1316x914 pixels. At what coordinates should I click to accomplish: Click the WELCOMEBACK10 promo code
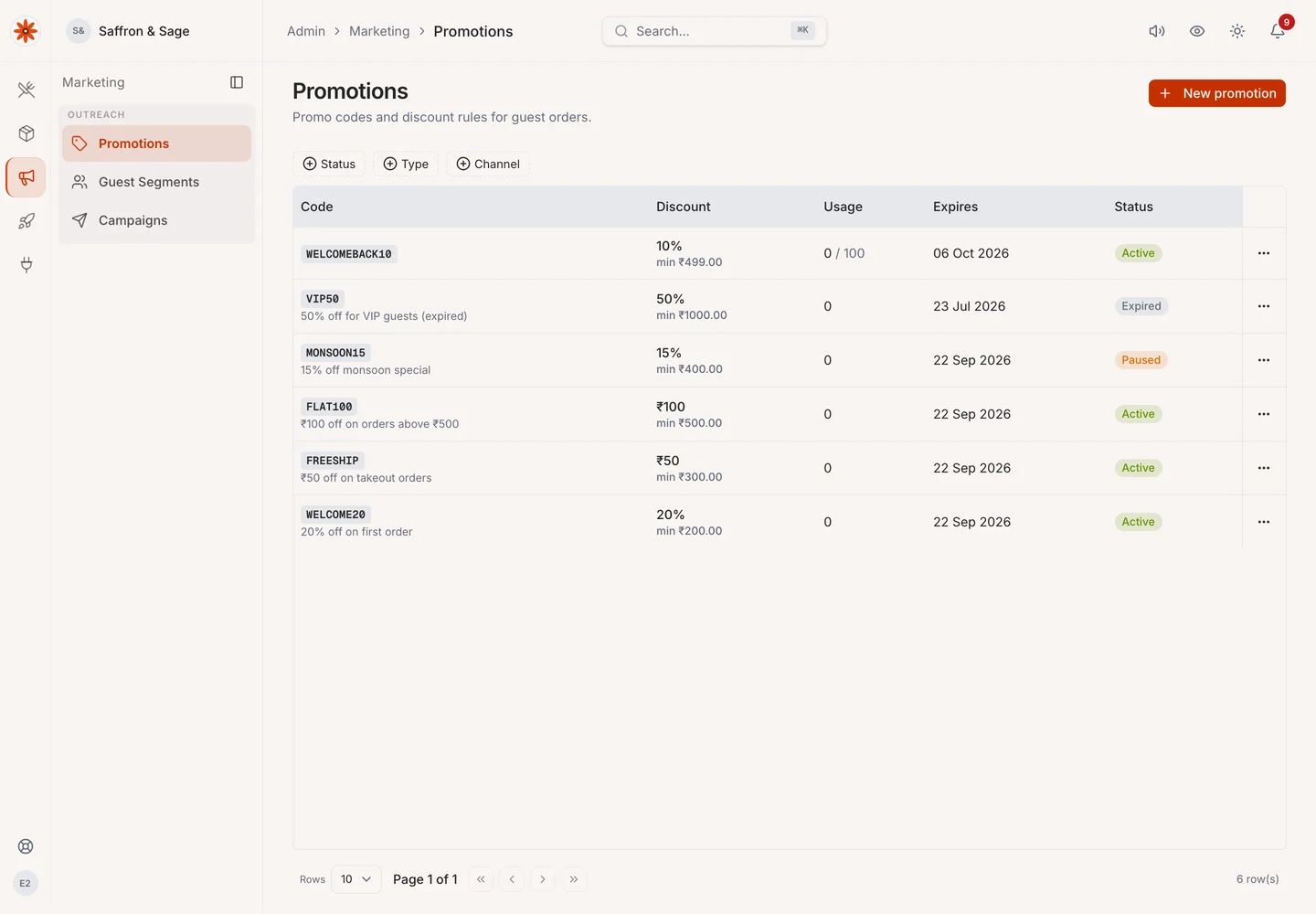[x=349, y=254]
